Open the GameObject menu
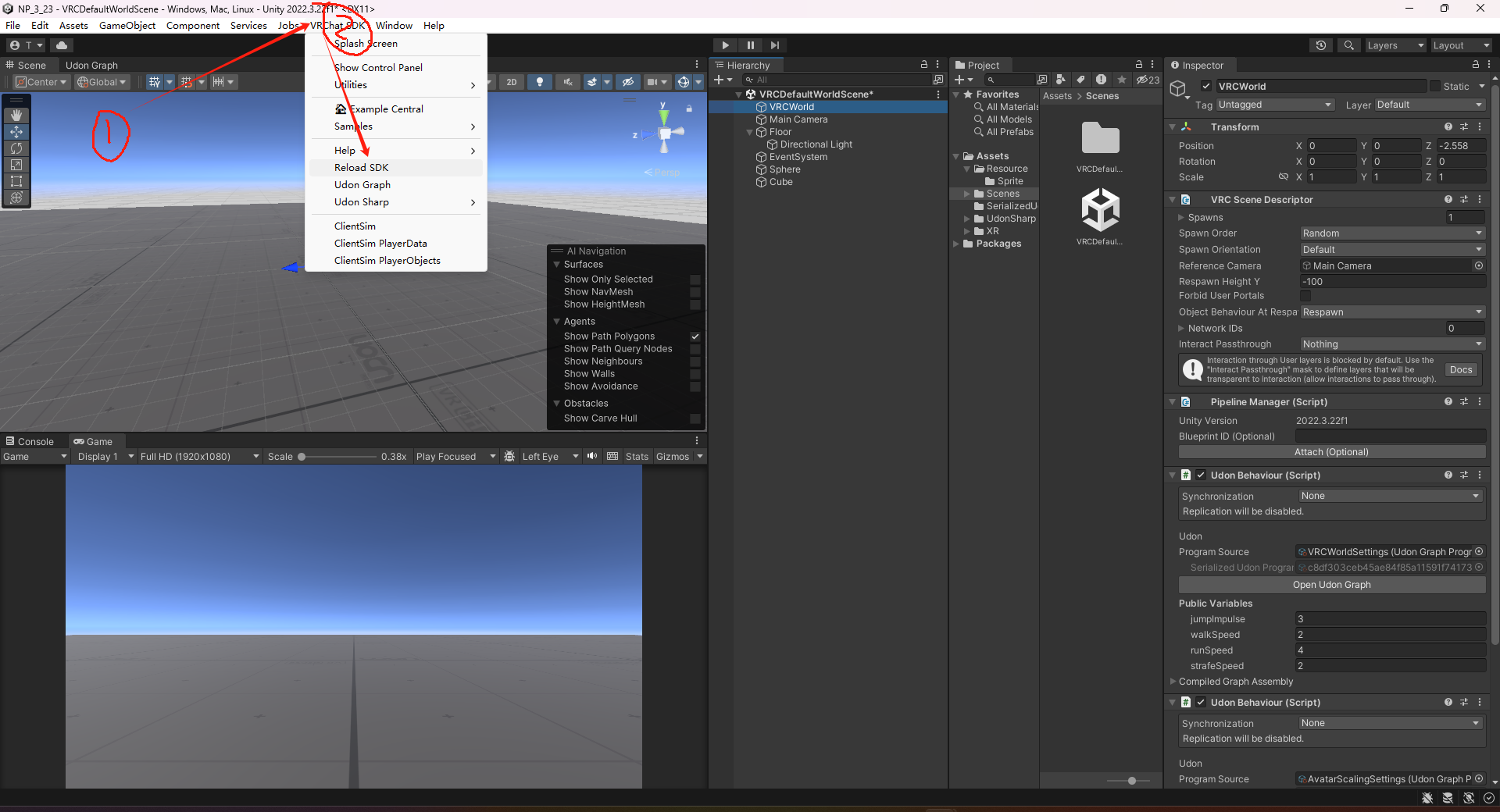 [x=127, y=26]
